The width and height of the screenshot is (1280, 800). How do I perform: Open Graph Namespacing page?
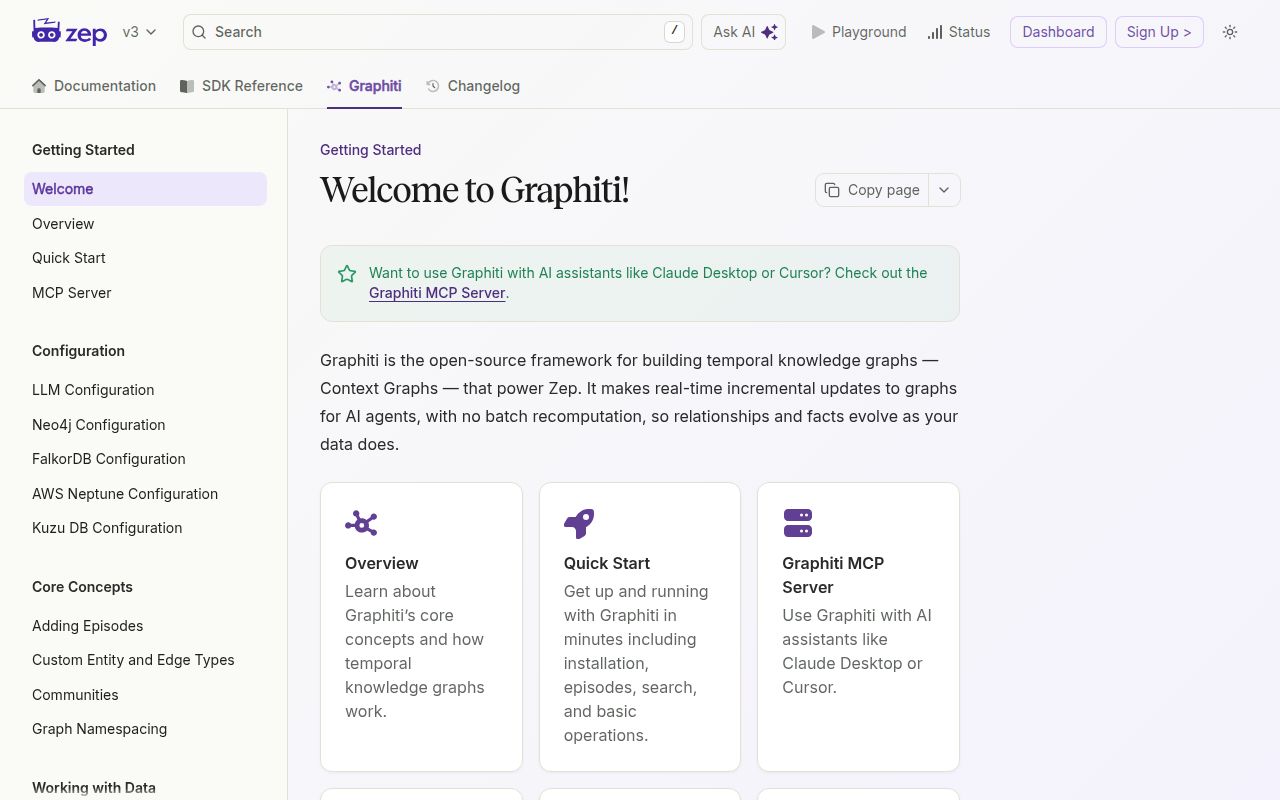tap(145, 729)
